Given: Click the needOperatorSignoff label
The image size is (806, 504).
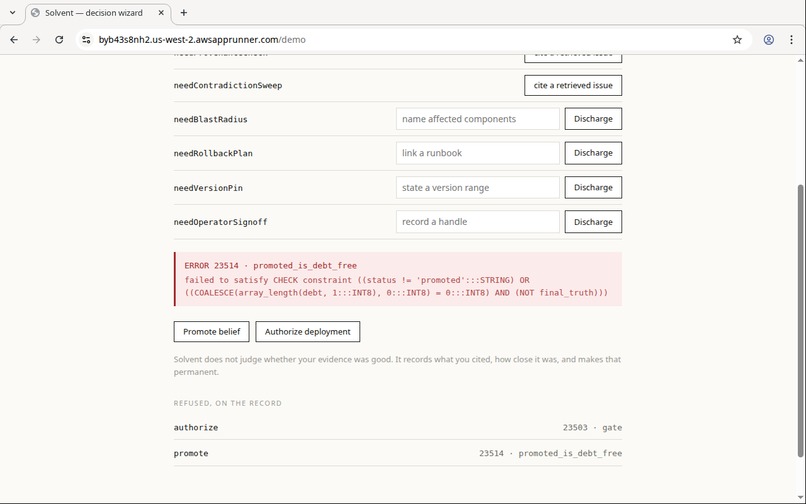Looking at the screenshot, I should (x=221, y=222).
